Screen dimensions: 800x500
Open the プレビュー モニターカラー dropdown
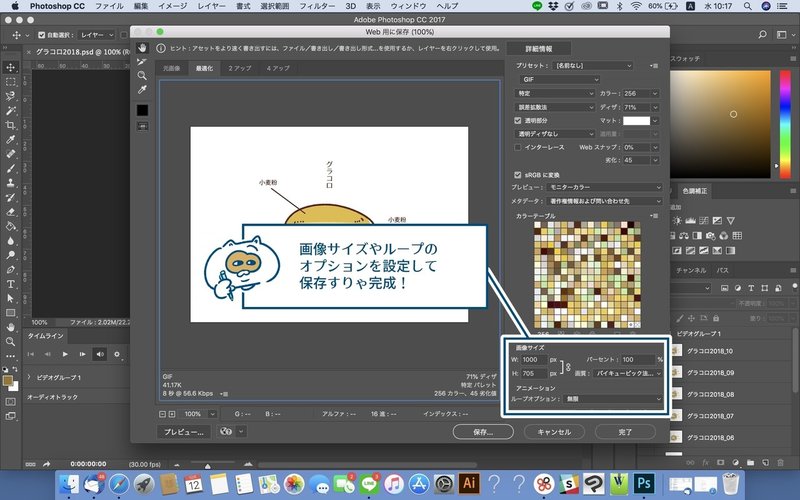click(604, 187)
